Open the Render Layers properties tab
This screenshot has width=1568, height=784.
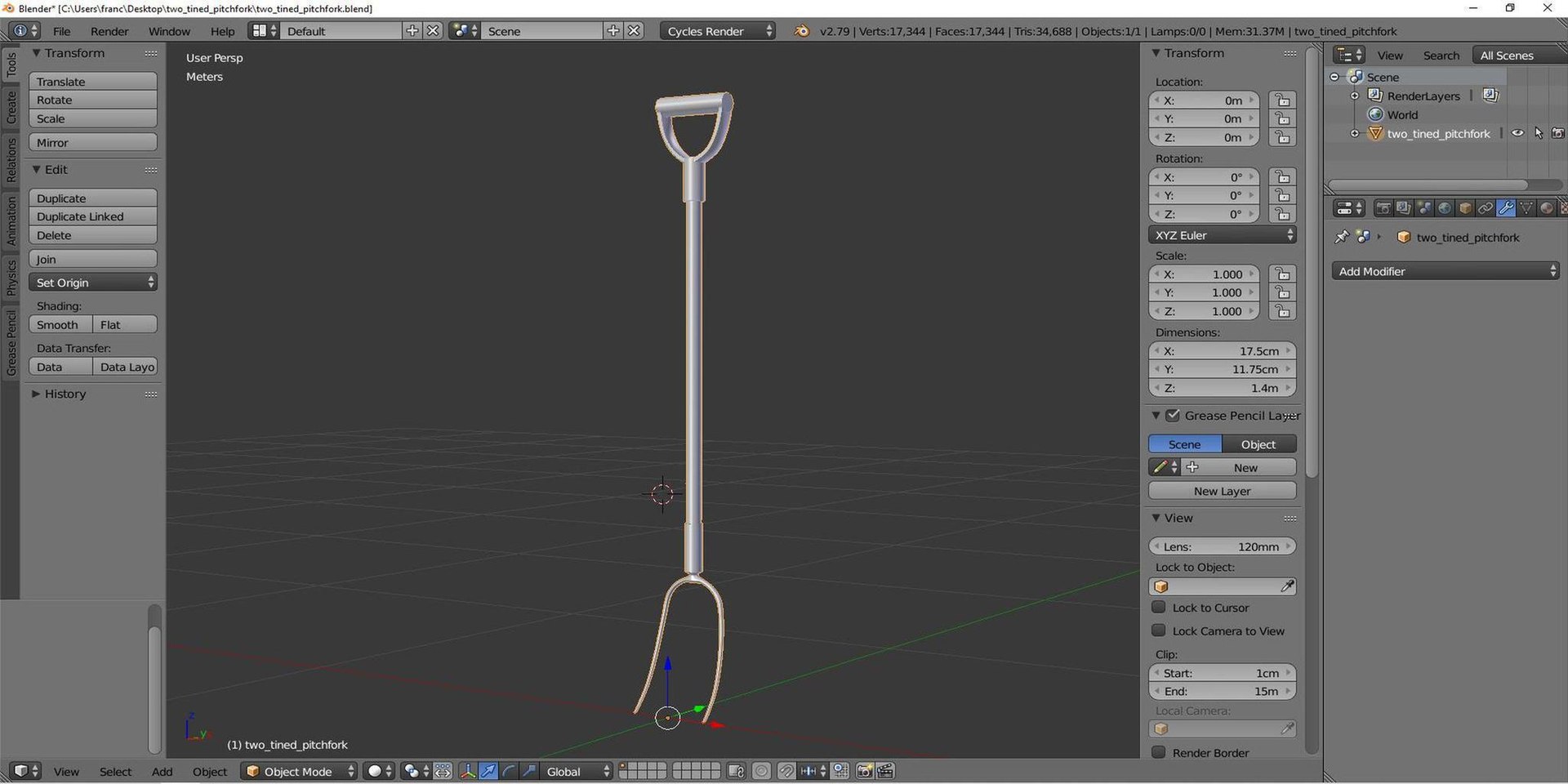tap(1403, 208)
